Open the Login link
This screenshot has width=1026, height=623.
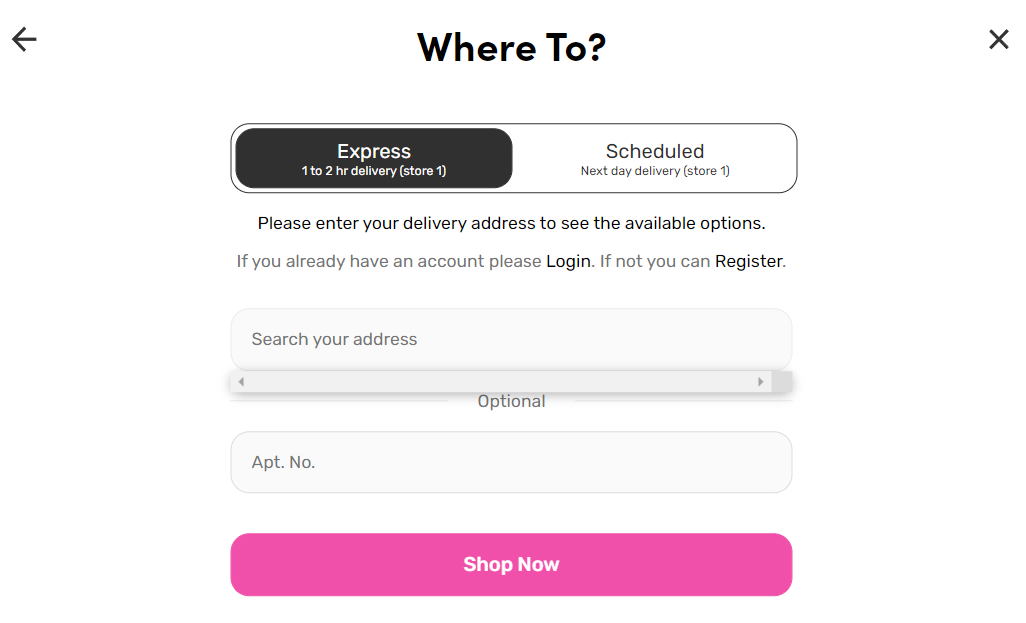(568, 261)
